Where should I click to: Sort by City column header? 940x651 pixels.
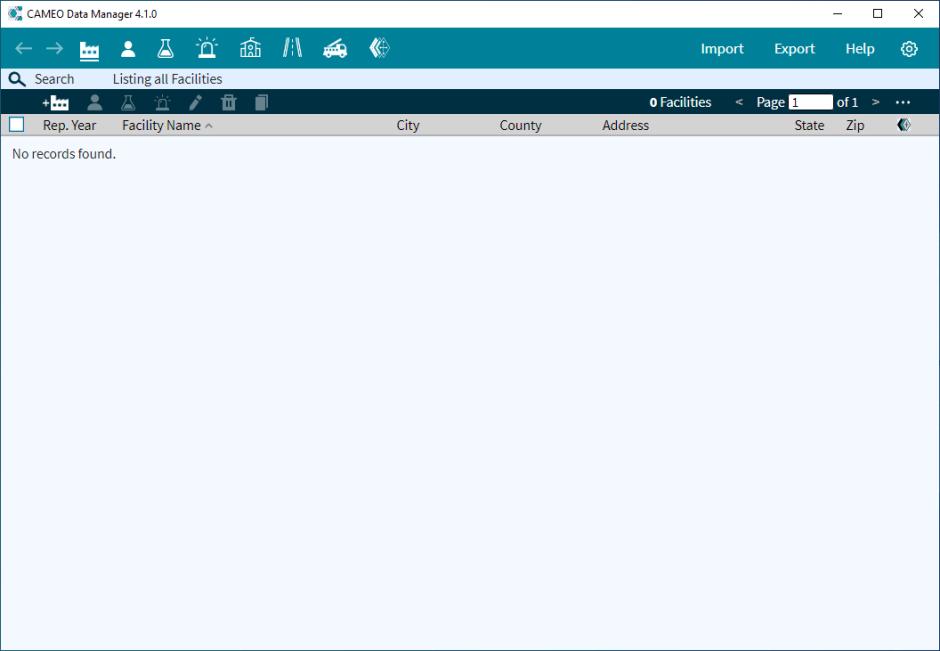tap(408, 125)
